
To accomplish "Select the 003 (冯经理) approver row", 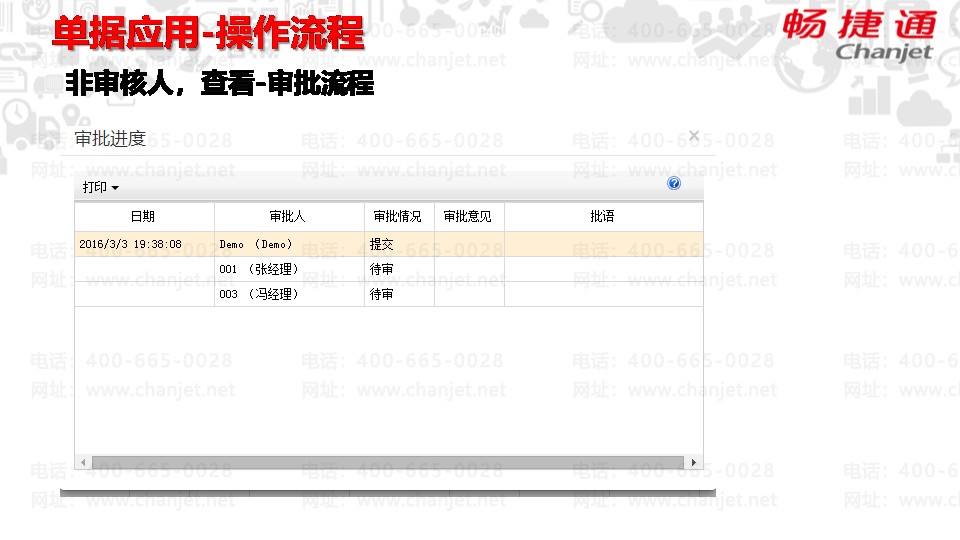I will (x=389, y=294).
